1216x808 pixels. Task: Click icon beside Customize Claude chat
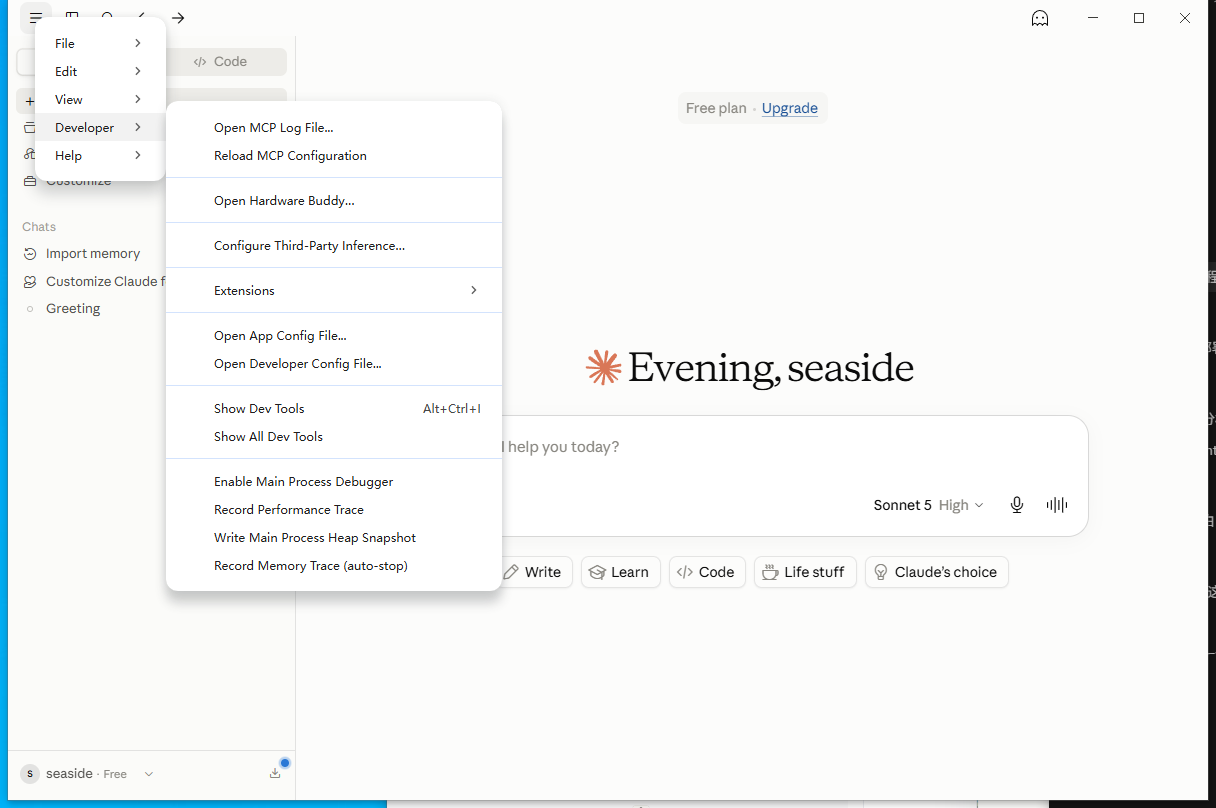(x=30, y=282)
